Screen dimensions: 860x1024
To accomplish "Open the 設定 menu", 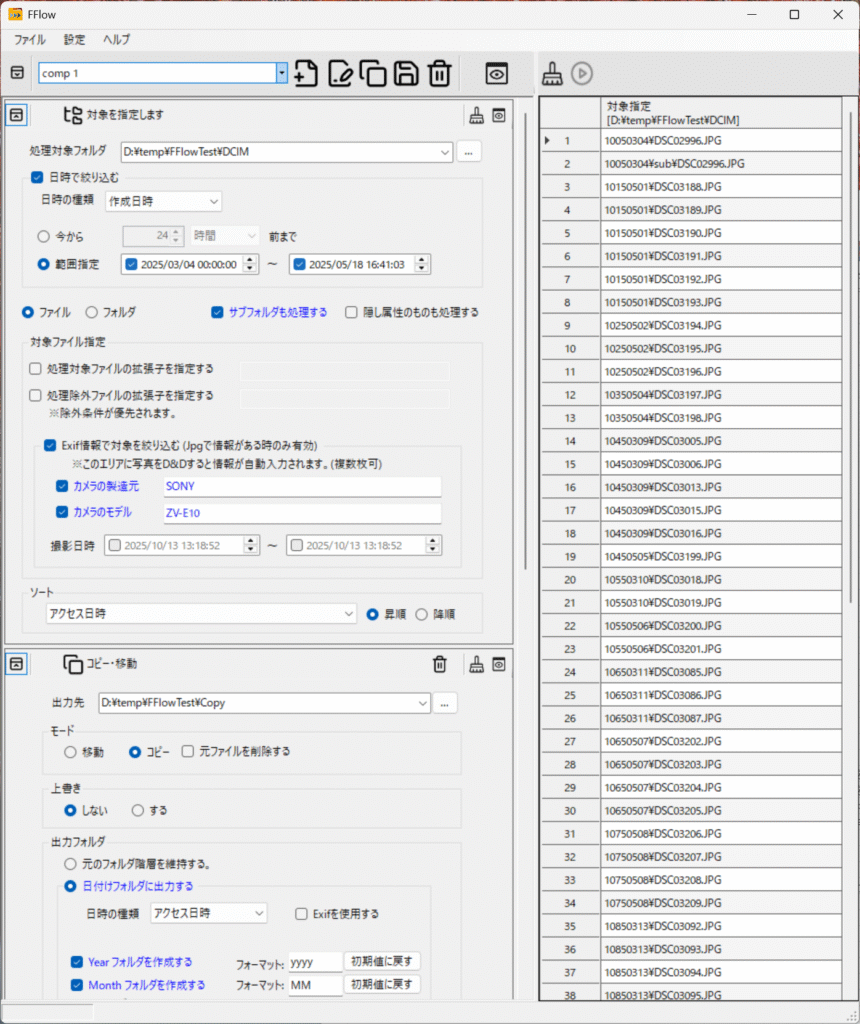I will point(75,40).
